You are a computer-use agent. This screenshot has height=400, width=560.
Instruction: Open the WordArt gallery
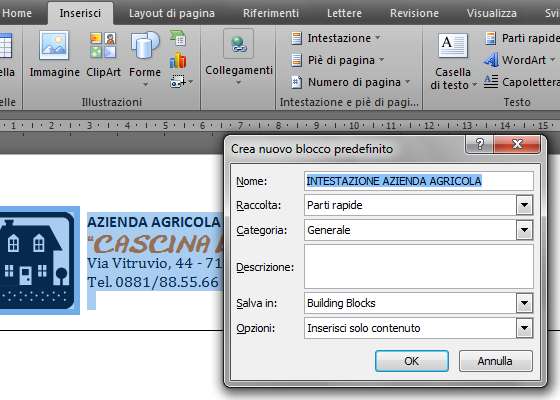coord(519,60)
